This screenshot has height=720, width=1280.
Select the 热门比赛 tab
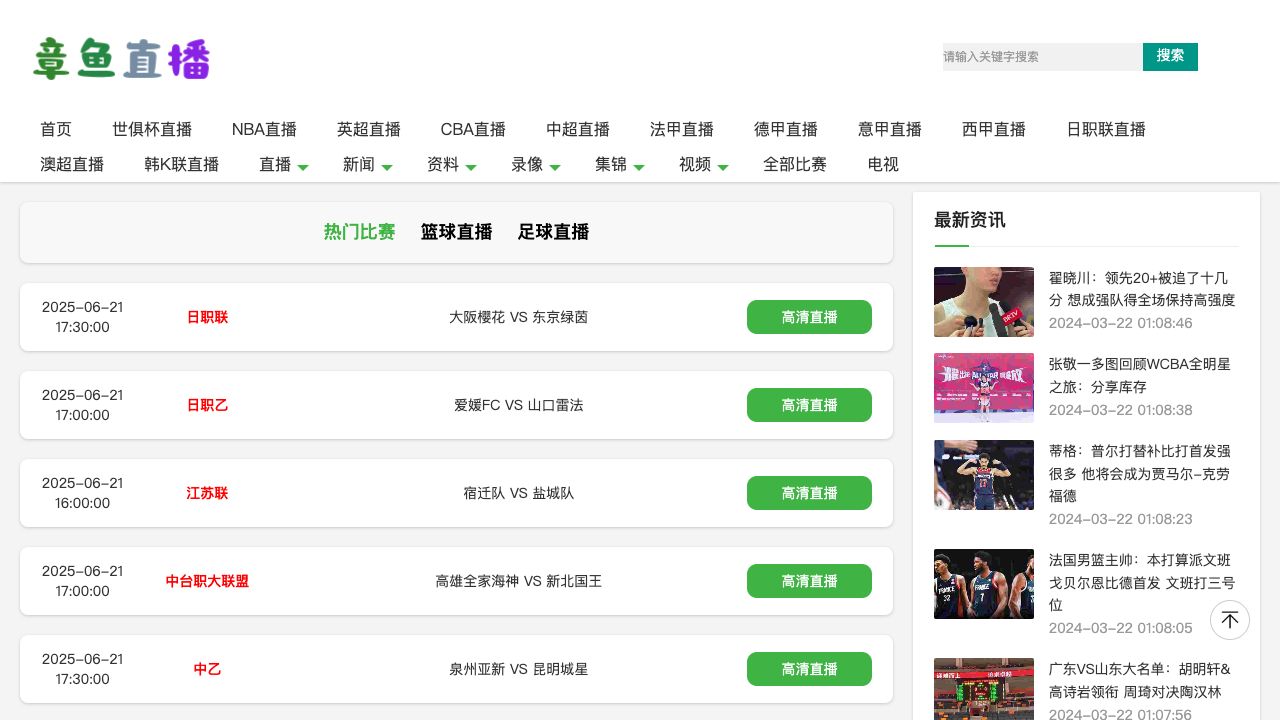pyautogui.click(x=359, y=232)
